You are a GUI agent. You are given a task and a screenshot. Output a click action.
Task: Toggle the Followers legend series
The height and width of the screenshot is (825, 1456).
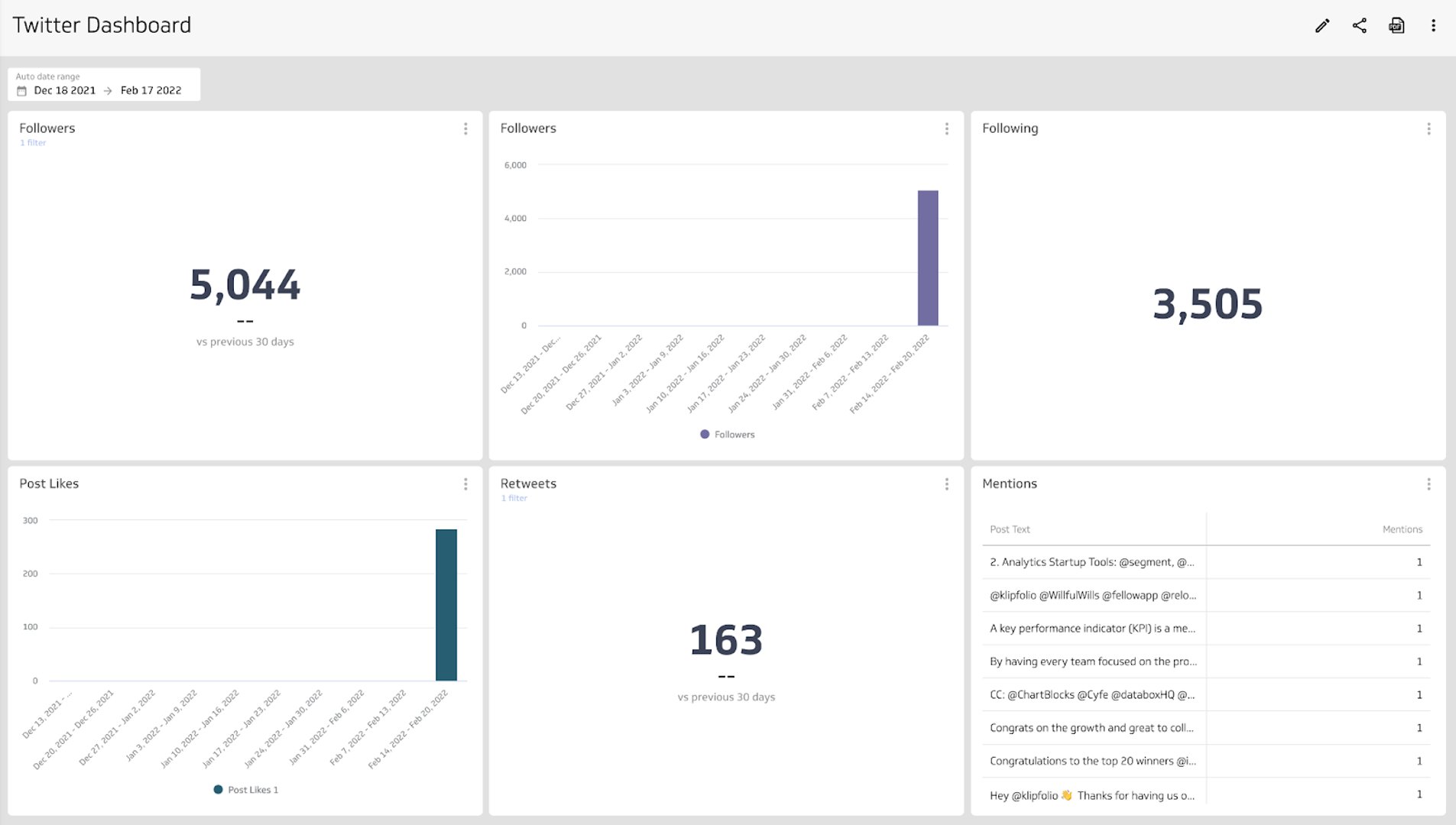click(x=727, y=435)
